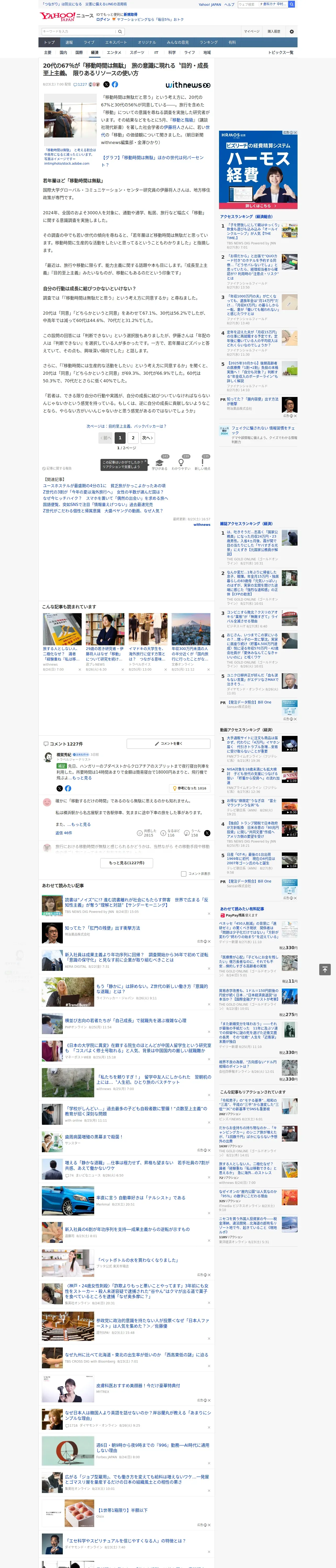
Task: Open the ライブ tab in the dark navigation bar
Action: pyautogui.click(x=89, y=43)
